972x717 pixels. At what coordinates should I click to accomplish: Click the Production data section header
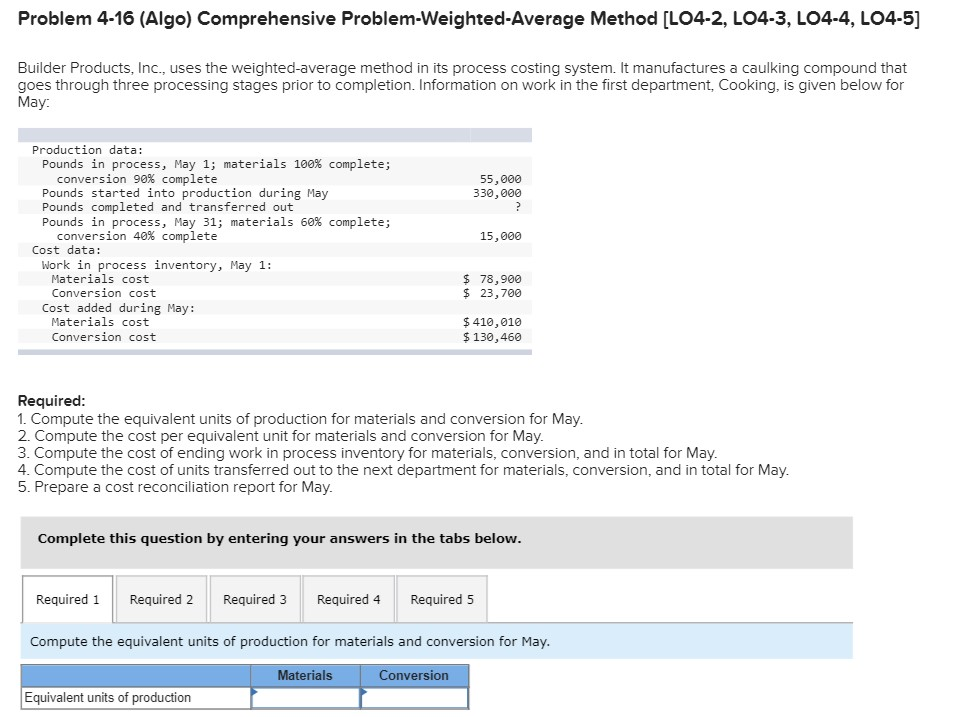pyautogui.click(x=76, y=149)
